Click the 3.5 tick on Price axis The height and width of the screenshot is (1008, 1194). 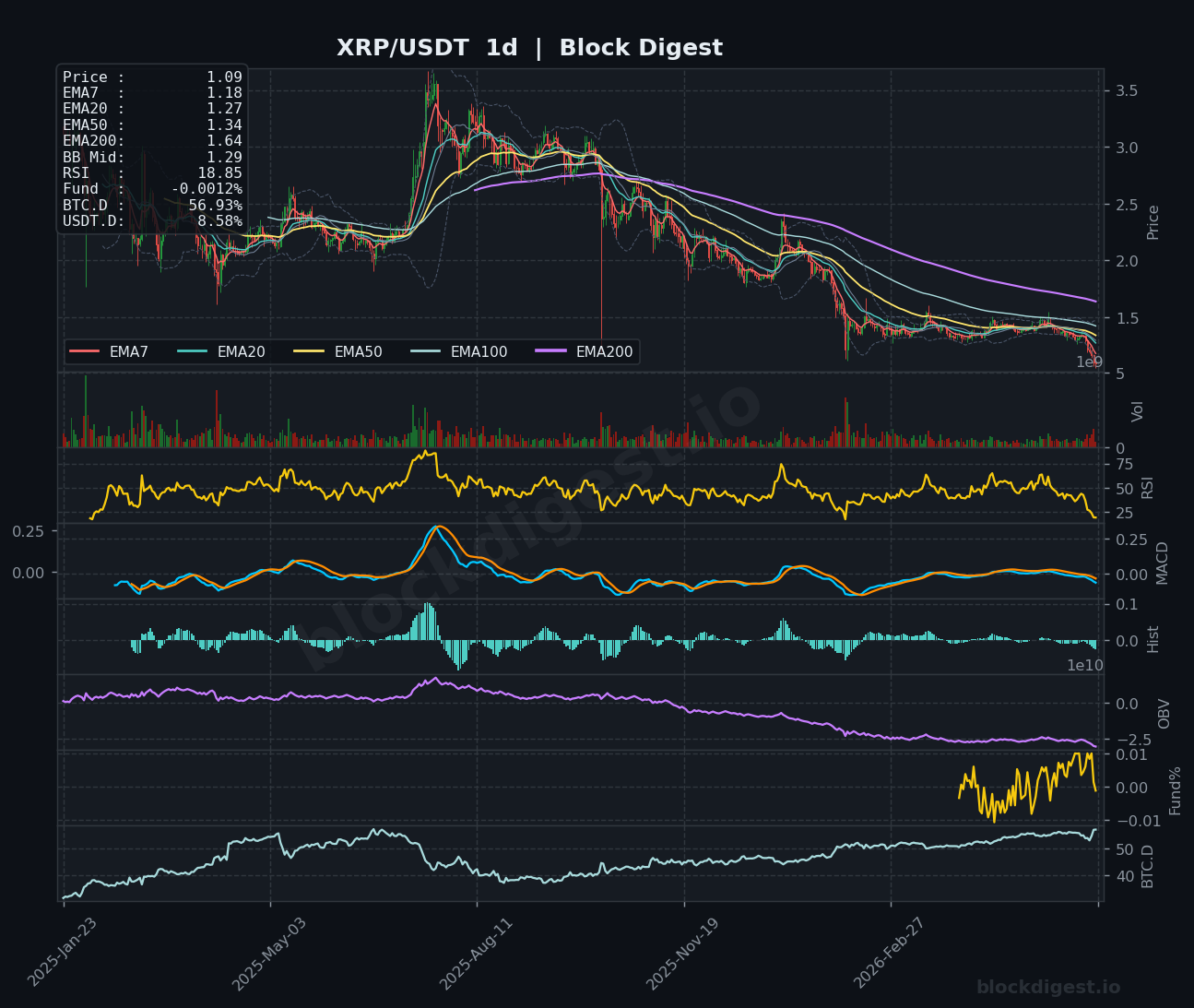pyautogui.click(x=1127, y=91)
